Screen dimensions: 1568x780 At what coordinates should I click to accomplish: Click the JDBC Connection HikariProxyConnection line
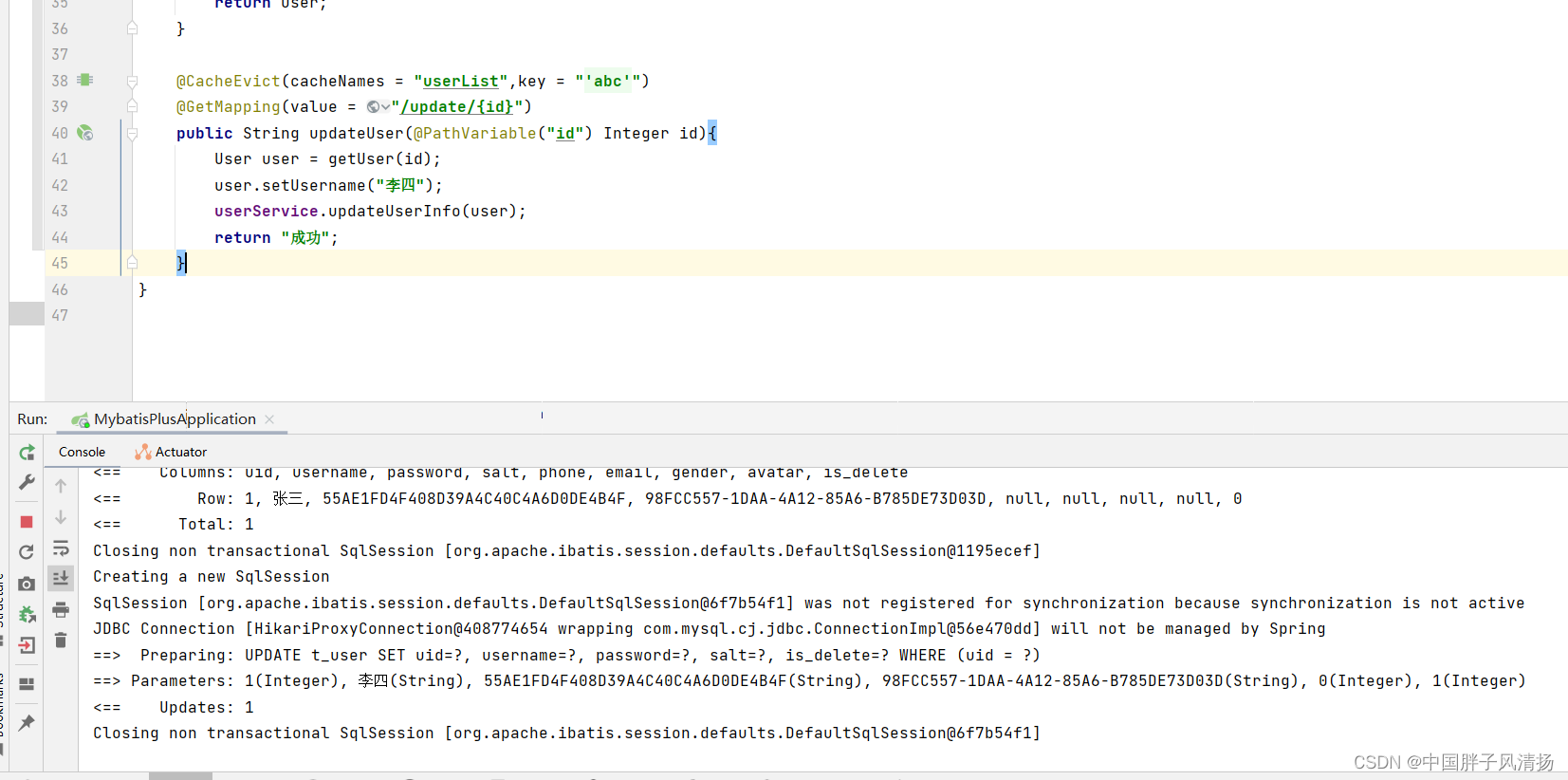(710, 629)
